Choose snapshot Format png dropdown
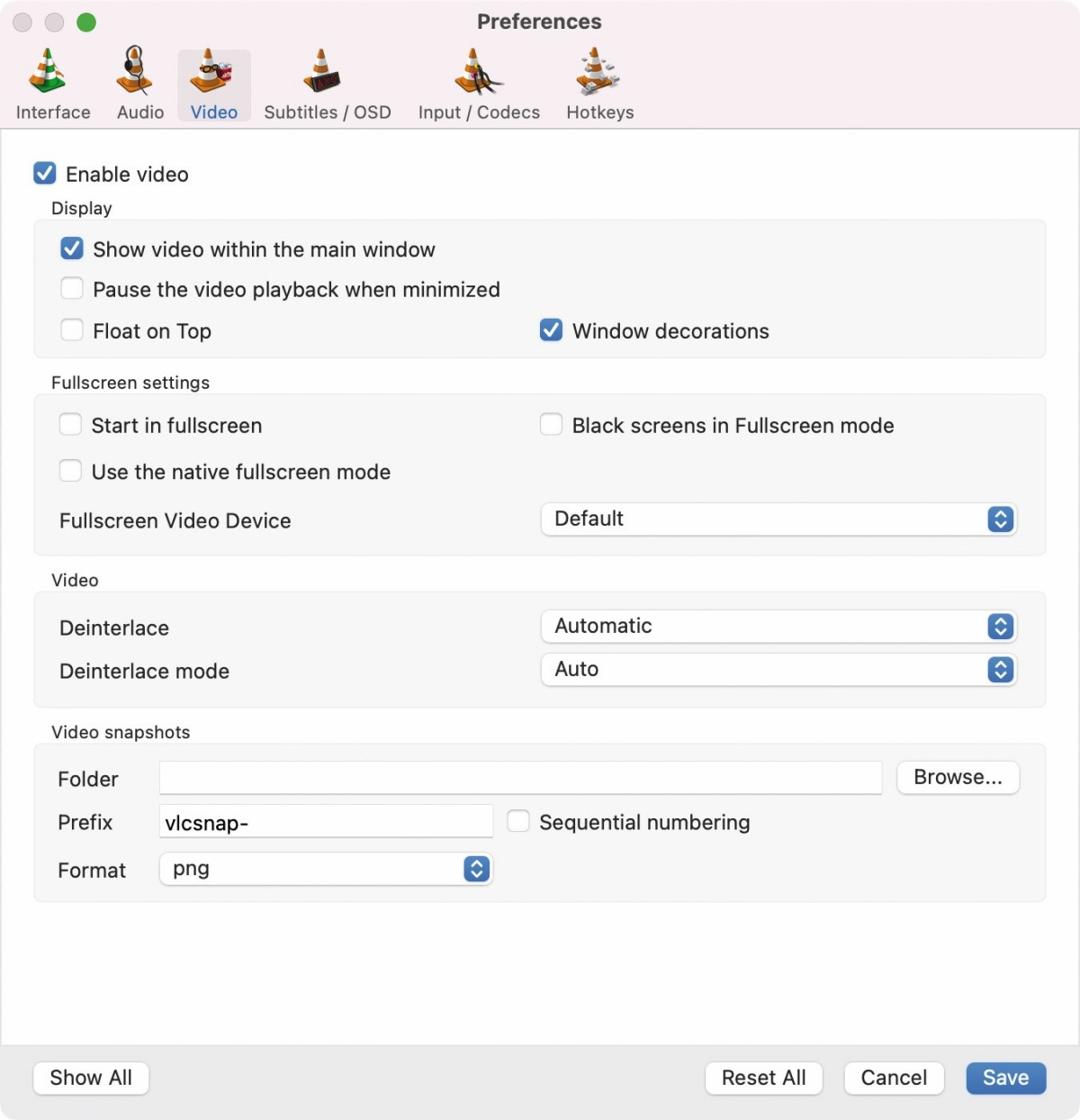The width and height of the screenshot is (1080, 1120). click(326, 869)
